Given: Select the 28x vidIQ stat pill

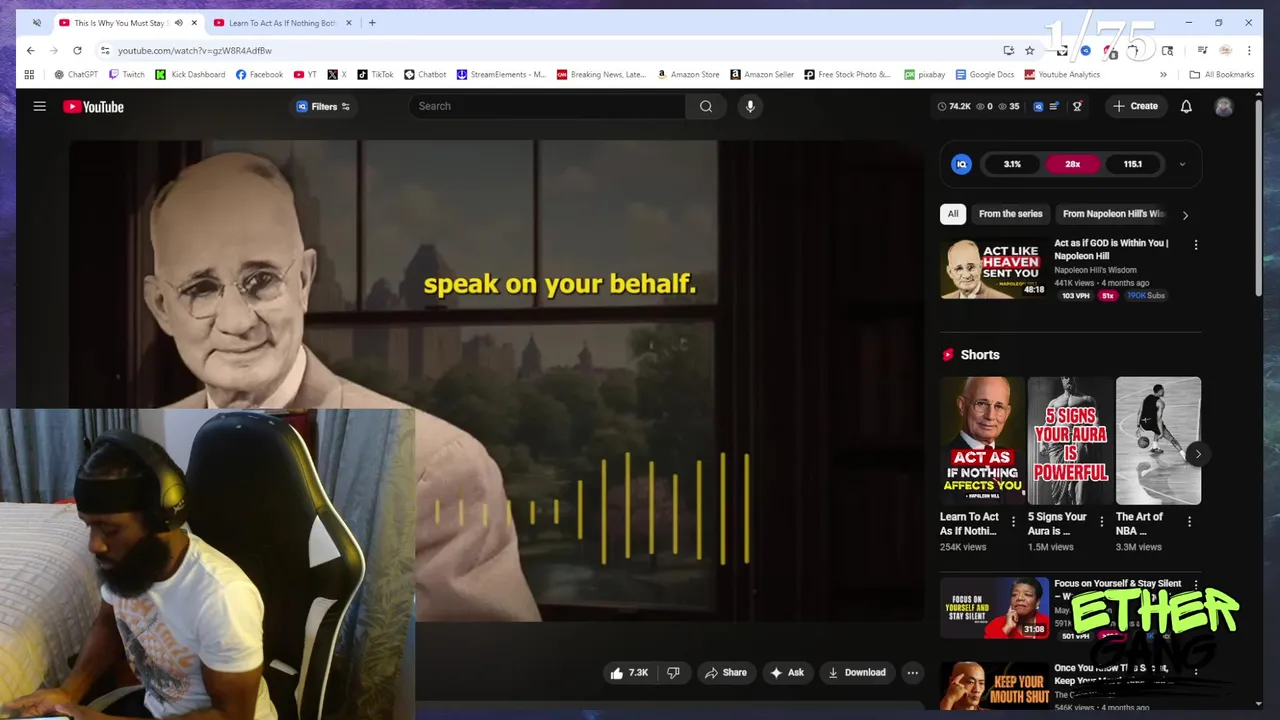Looking at the screenshot, I should [x=1072, y=164].
